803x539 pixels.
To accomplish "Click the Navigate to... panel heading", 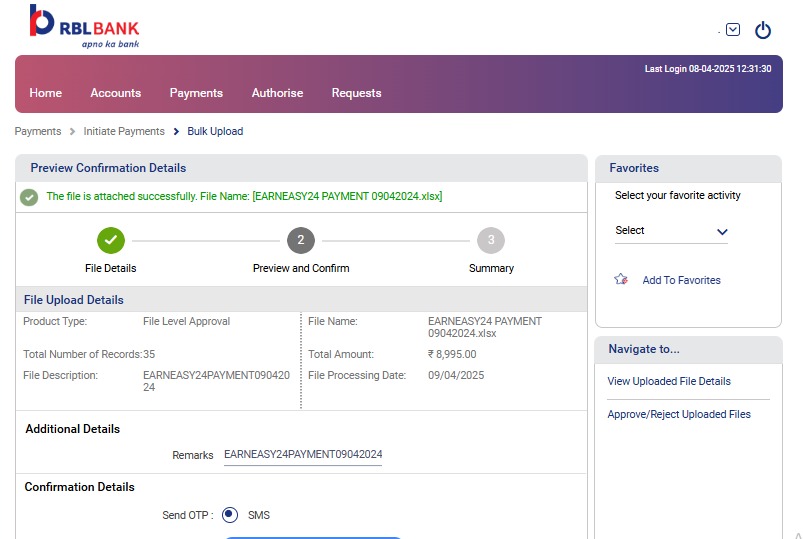I will click(644, 349).
